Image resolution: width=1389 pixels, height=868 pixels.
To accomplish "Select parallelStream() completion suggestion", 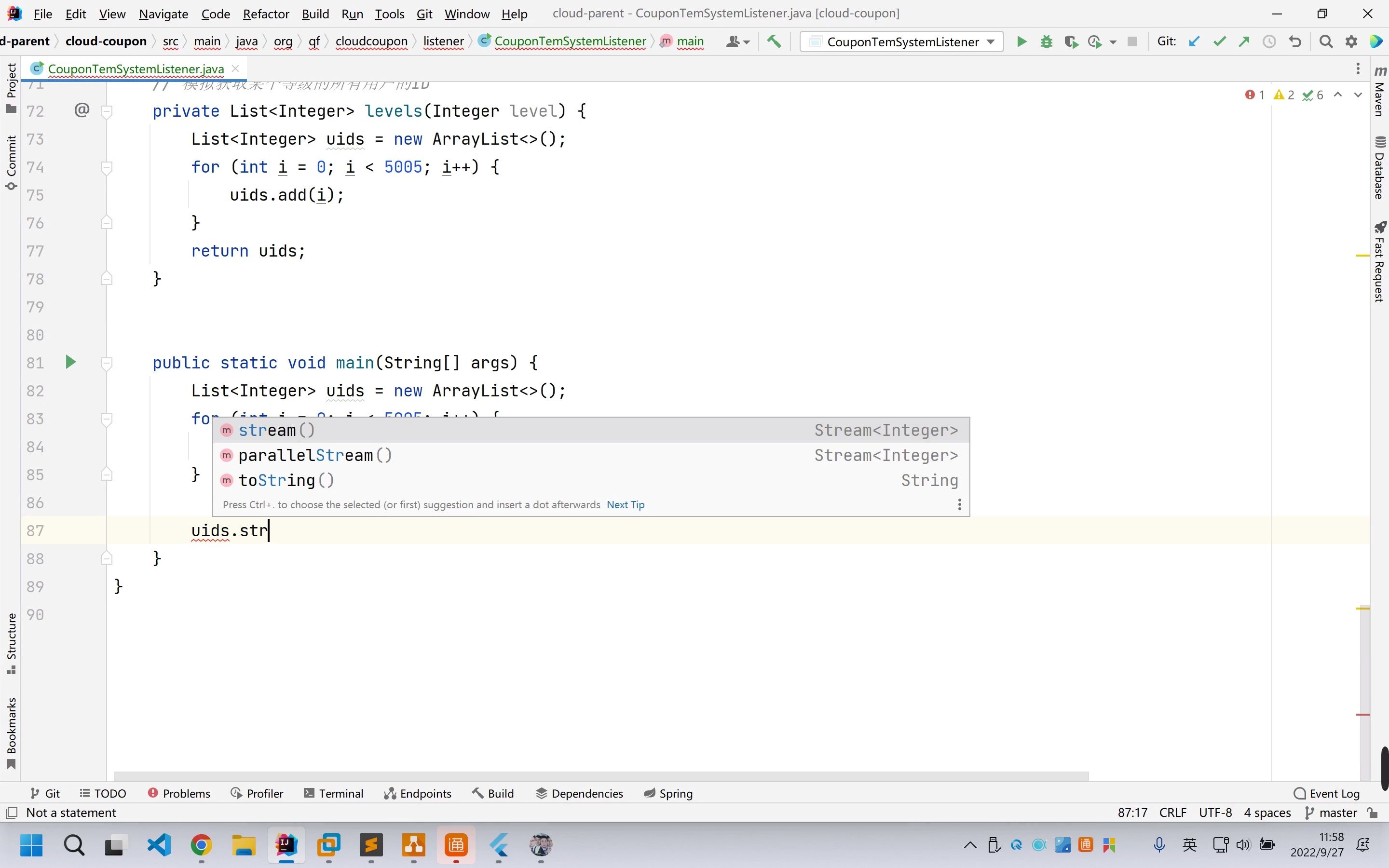I will click(x=314, y=455).
